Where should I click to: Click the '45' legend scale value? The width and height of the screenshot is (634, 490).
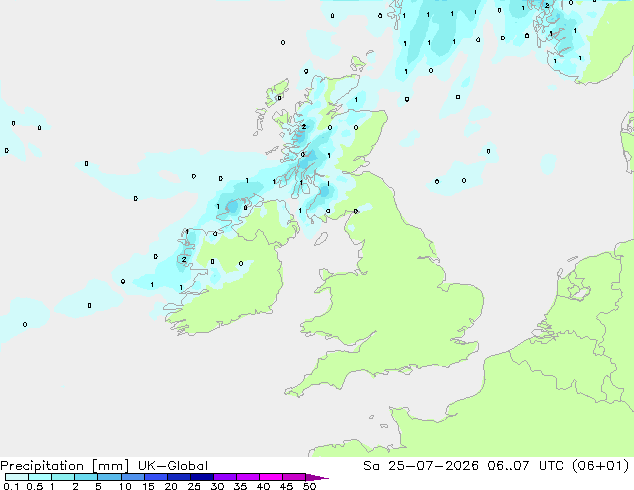286,486
